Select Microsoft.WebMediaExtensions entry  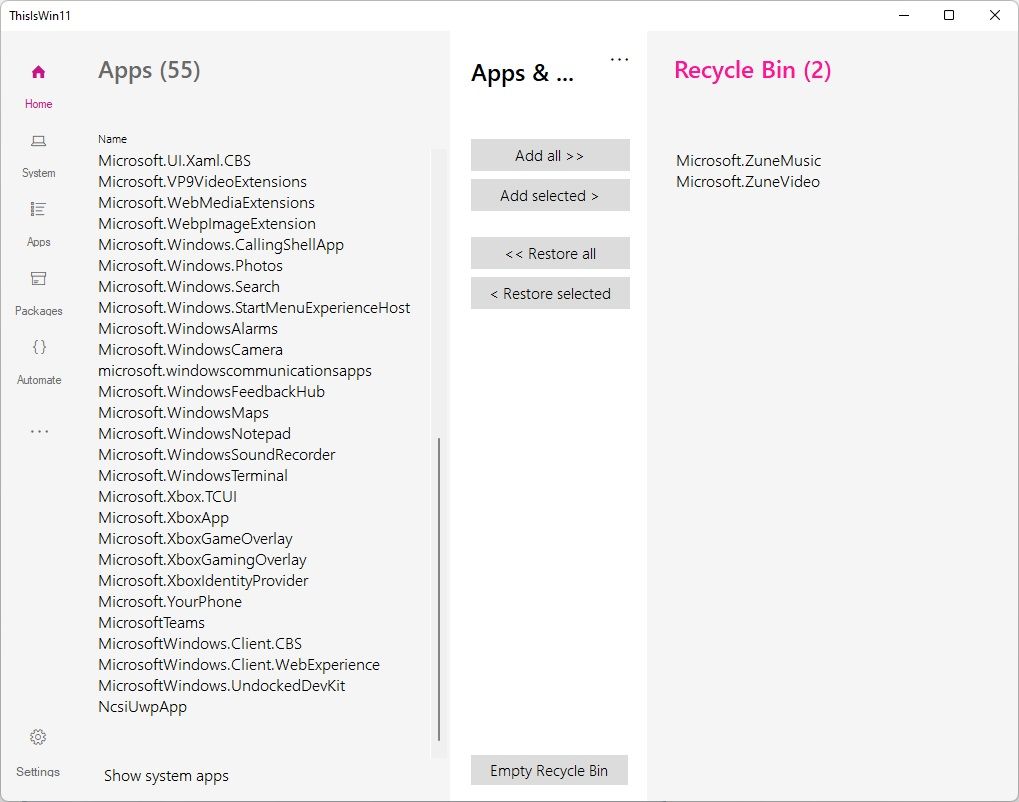pyautogui.click(x=206, y=203)
